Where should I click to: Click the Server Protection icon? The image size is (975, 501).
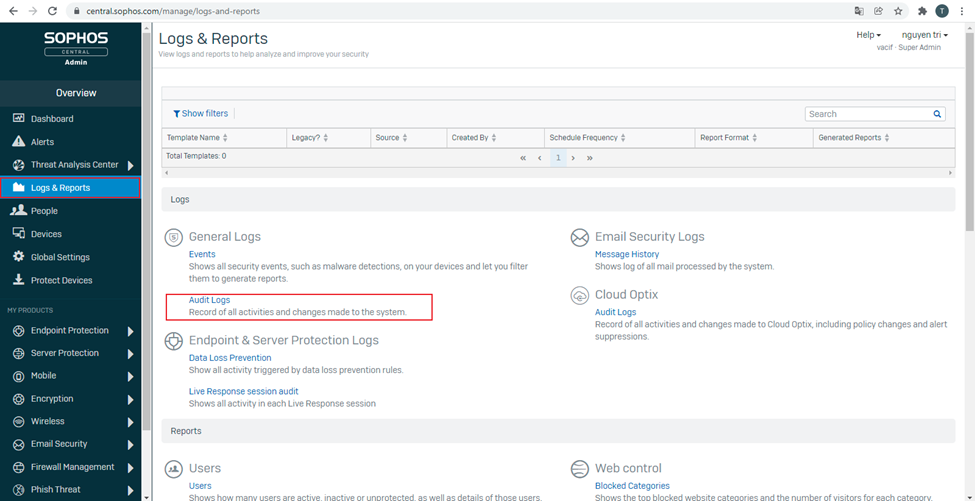coord(19,353)
